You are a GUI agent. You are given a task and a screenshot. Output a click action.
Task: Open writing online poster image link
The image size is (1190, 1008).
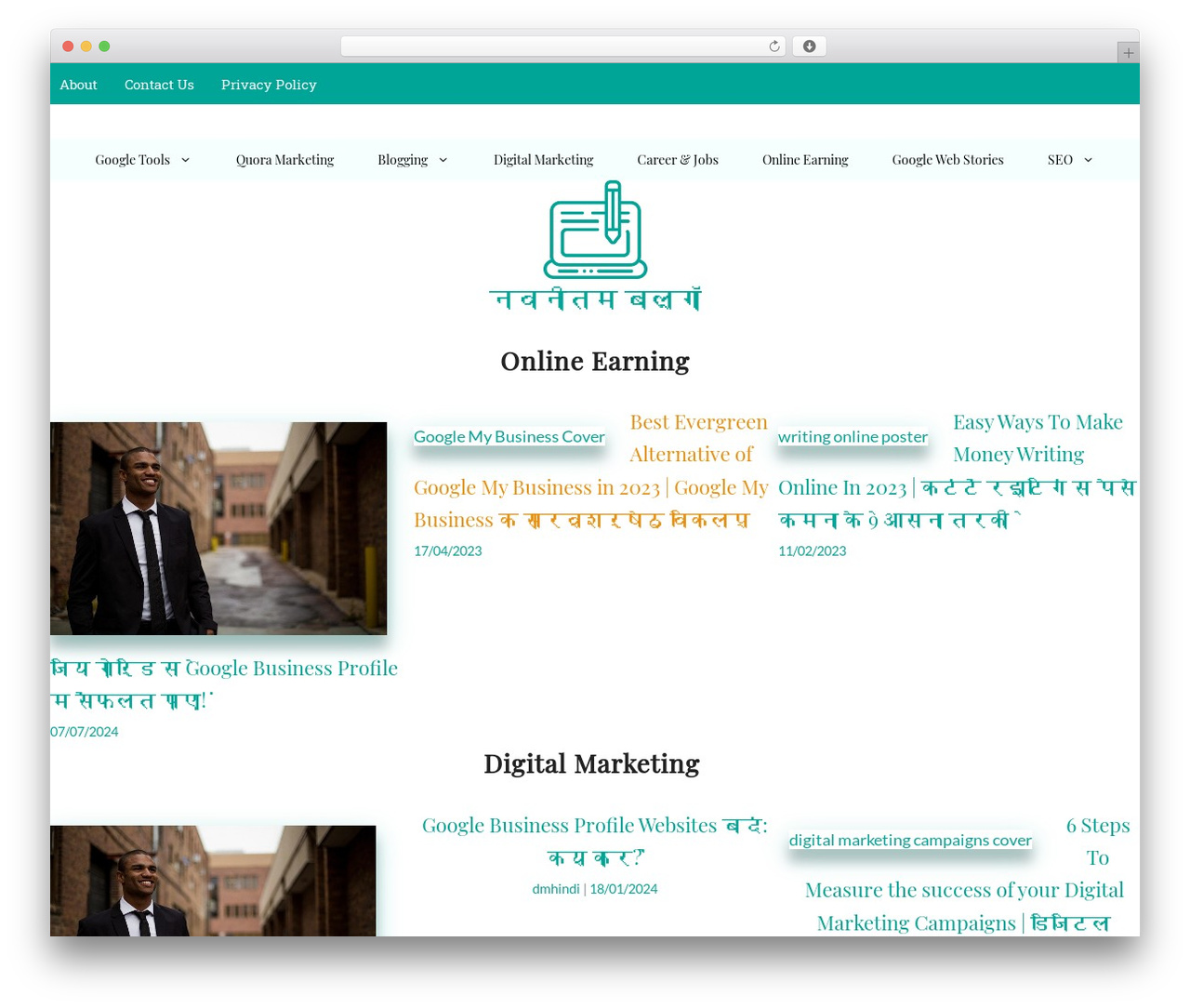tap(853, 436)
